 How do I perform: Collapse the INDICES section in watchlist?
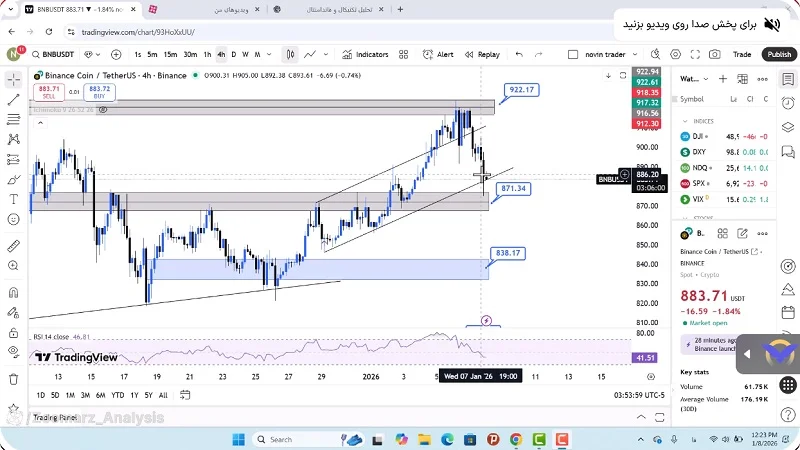[x=686, y=121]
